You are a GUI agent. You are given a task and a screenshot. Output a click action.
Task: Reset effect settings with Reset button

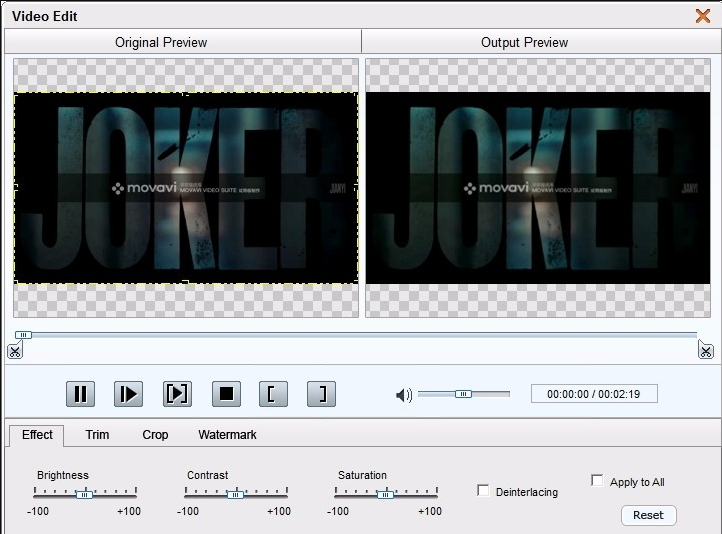pyautogui.click(x=649, y=515)
